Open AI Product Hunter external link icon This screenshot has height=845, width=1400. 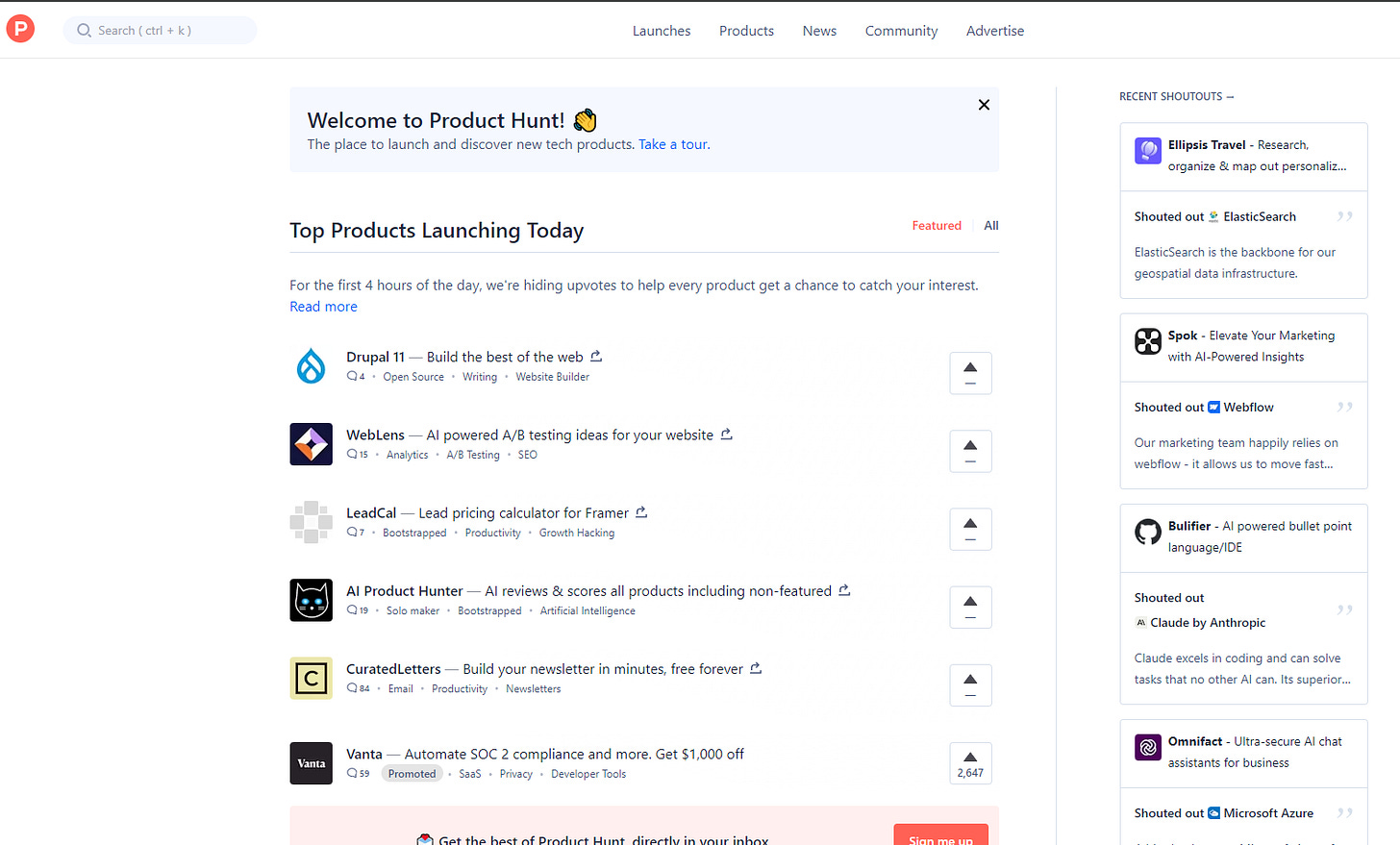[x=844, y=589]
